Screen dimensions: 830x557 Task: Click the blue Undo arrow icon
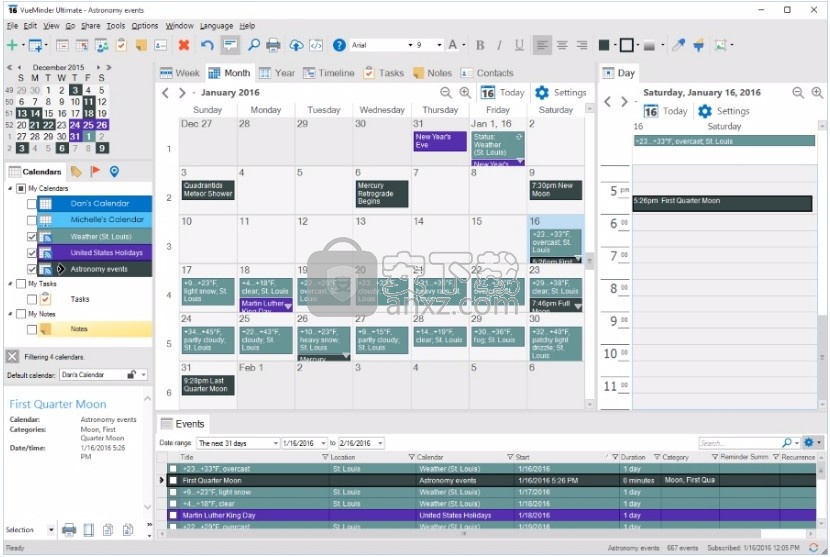click(207, 46)
